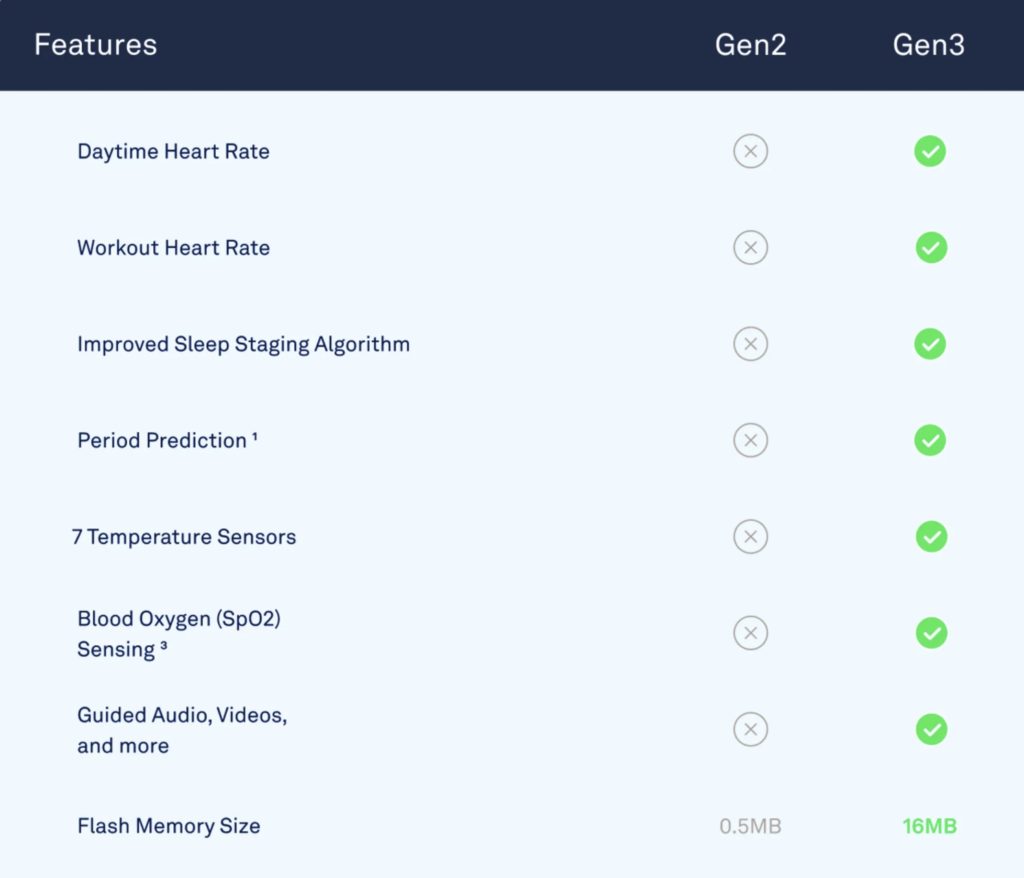Click the Gen2 X icon for 7 Temperature Sensors
Viewport: 1024px width, 878px height.
[x=750, y=537]
